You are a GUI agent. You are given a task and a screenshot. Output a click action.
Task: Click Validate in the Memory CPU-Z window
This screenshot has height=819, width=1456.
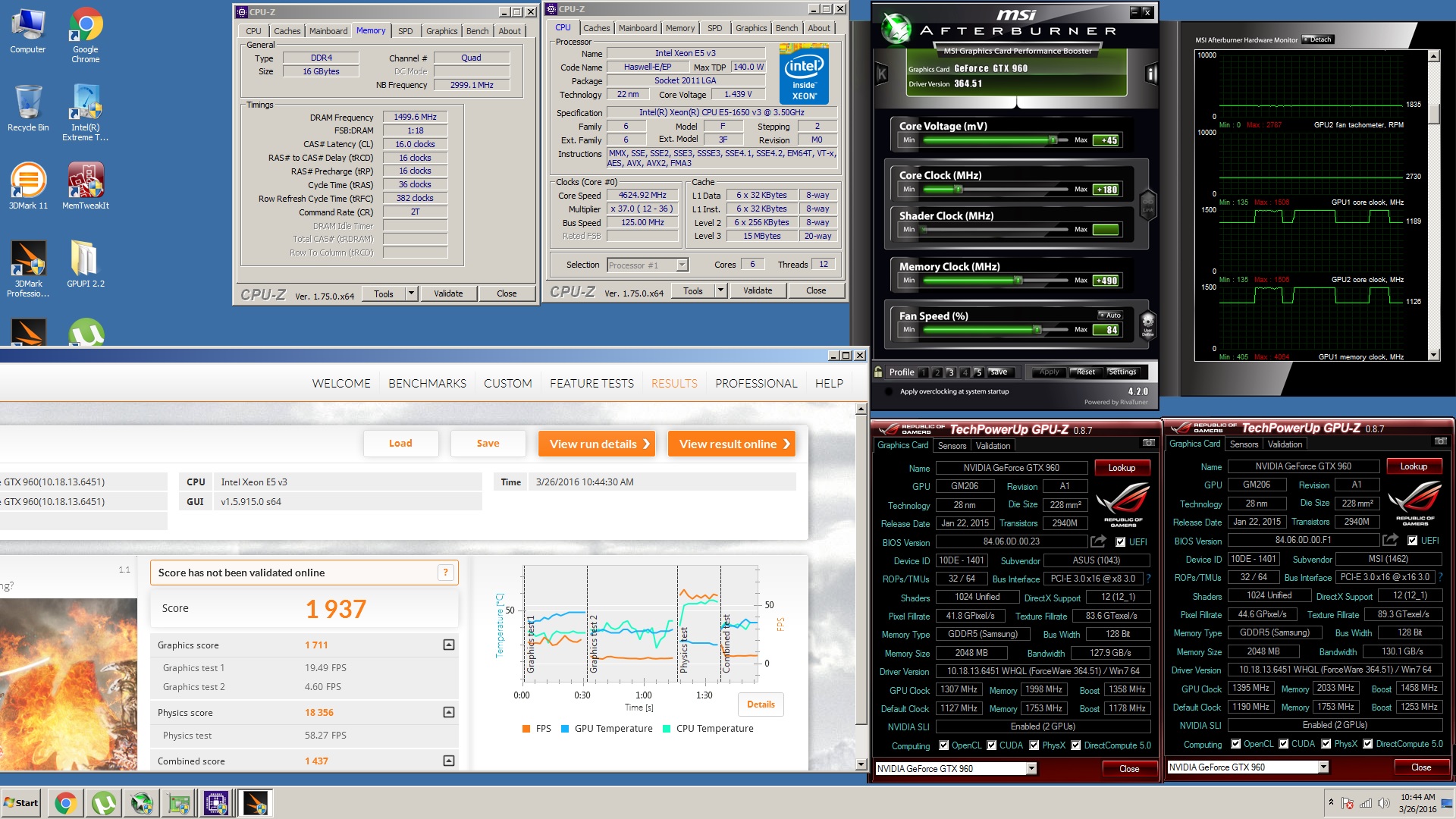[448, 293]
